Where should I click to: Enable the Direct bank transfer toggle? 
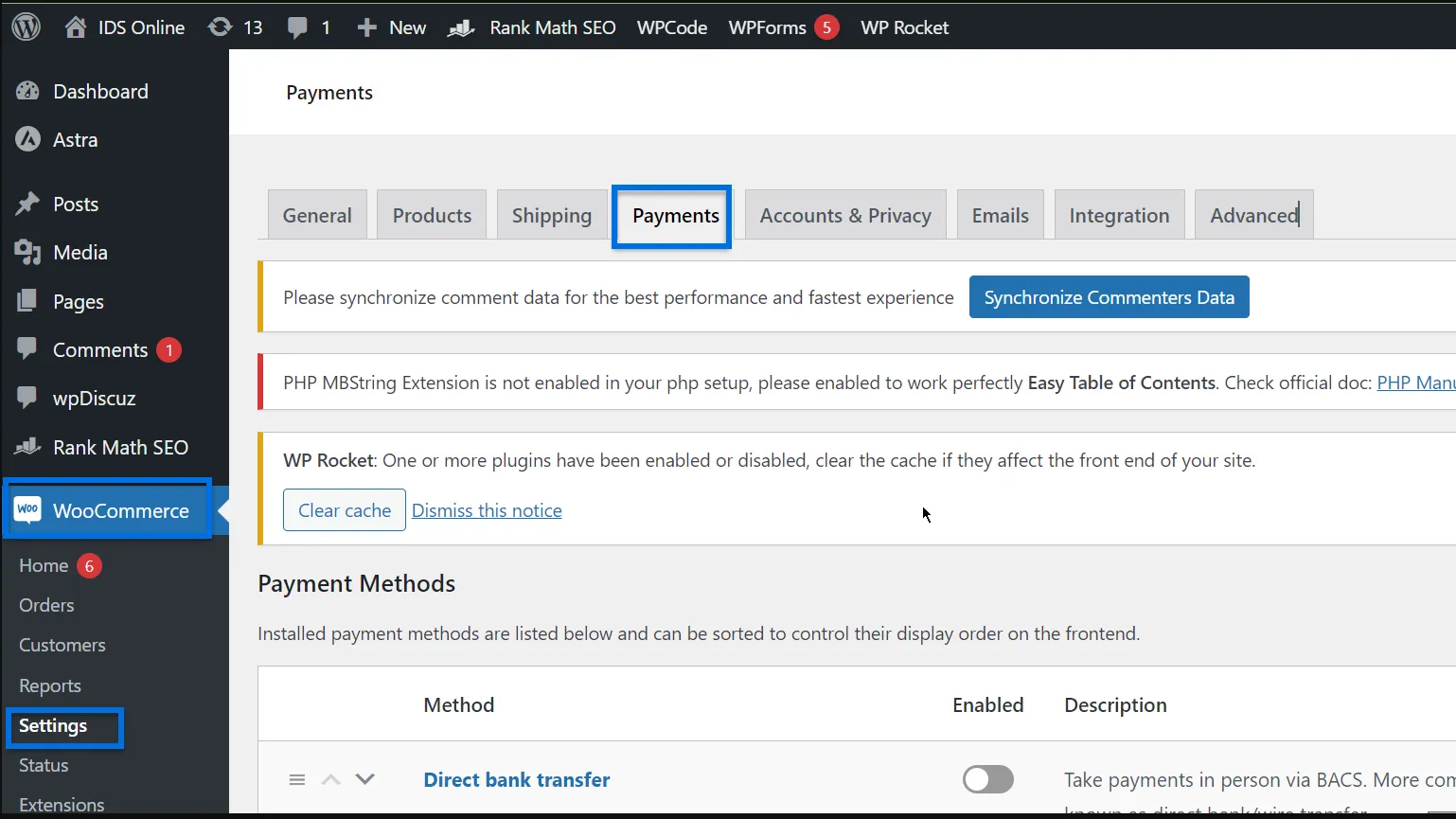(x=987, y=779)
